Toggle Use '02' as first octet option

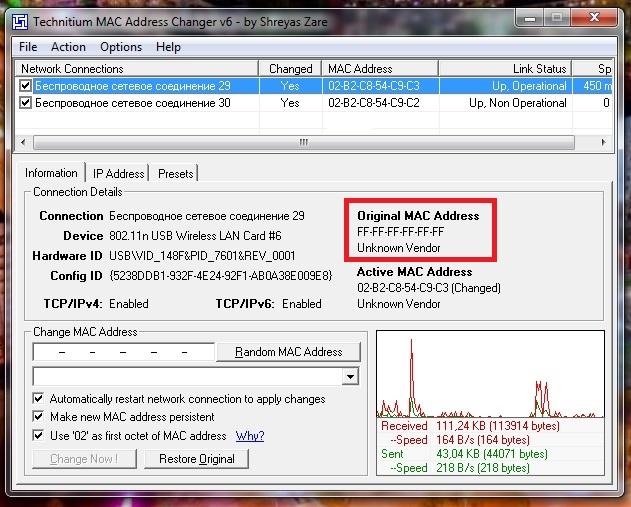click(x=38, y=435)
